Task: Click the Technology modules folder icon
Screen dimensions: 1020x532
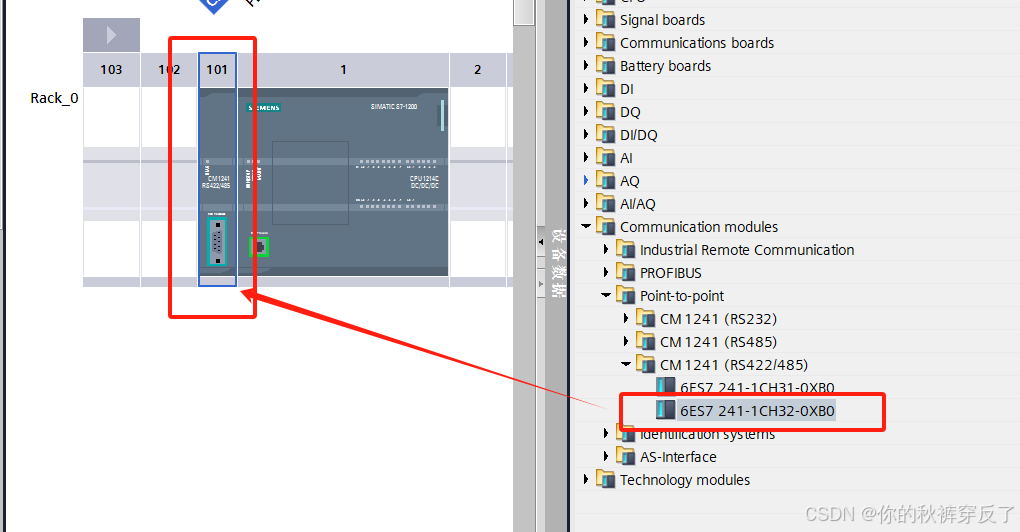Action: pos(605,479)
